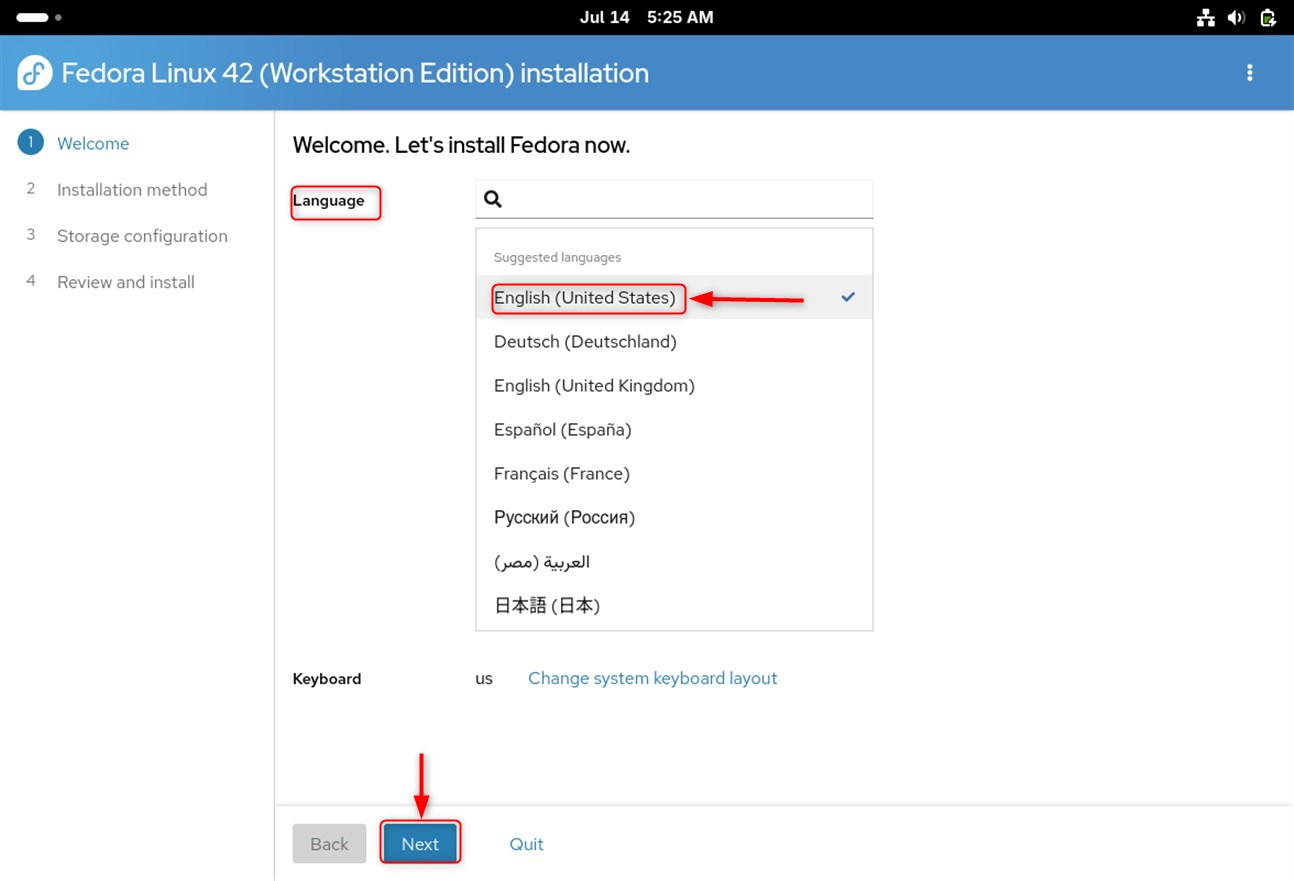This screenshot has width=1294, height=881.
Task: Open the network status icon in top bar
Action: click(x=1206, y=17)
